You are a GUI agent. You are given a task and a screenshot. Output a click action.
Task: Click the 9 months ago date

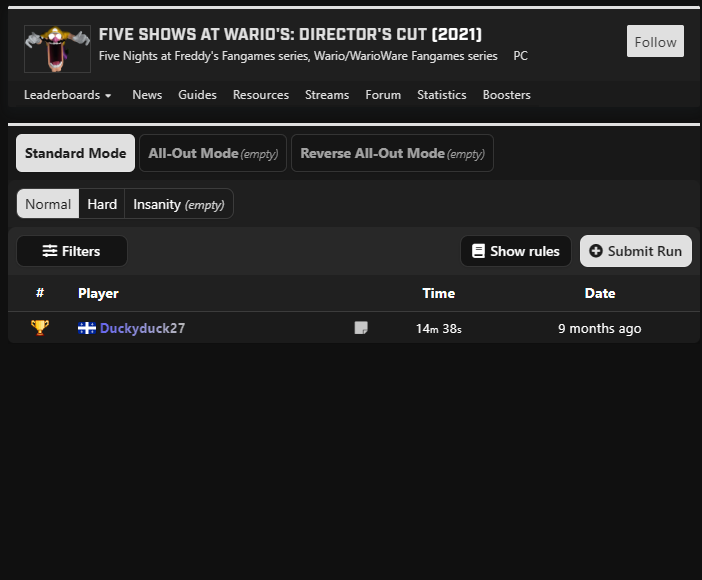click(x=599, y=328)
